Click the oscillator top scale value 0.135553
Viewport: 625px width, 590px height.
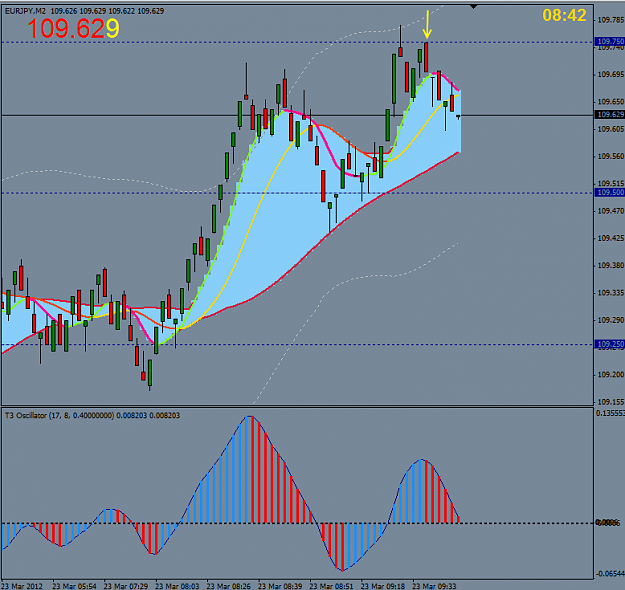tap(610, 413)
